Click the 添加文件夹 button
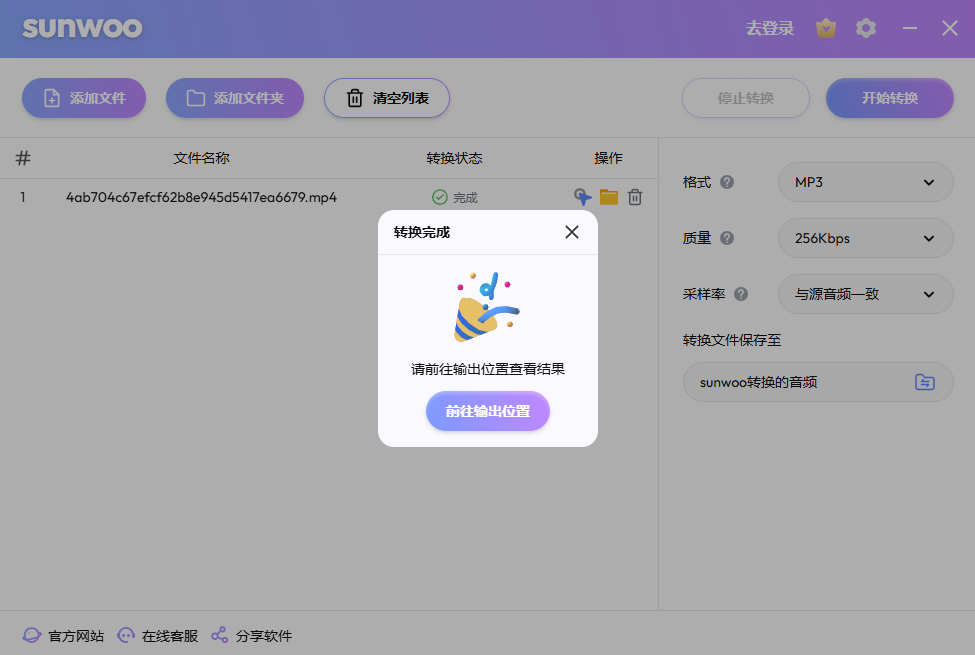The height and width of the screenshot is (655, 975). click(234, 98)
